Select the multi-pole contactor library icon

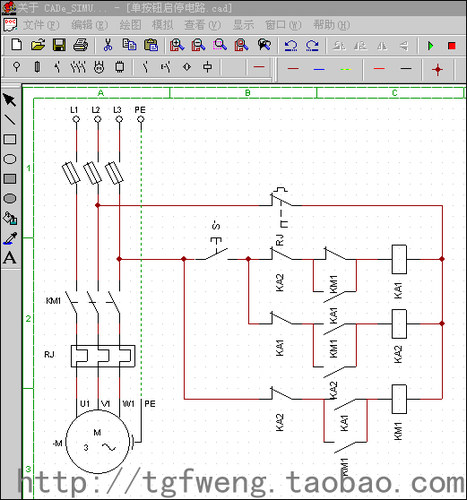[x=78, y=67]
